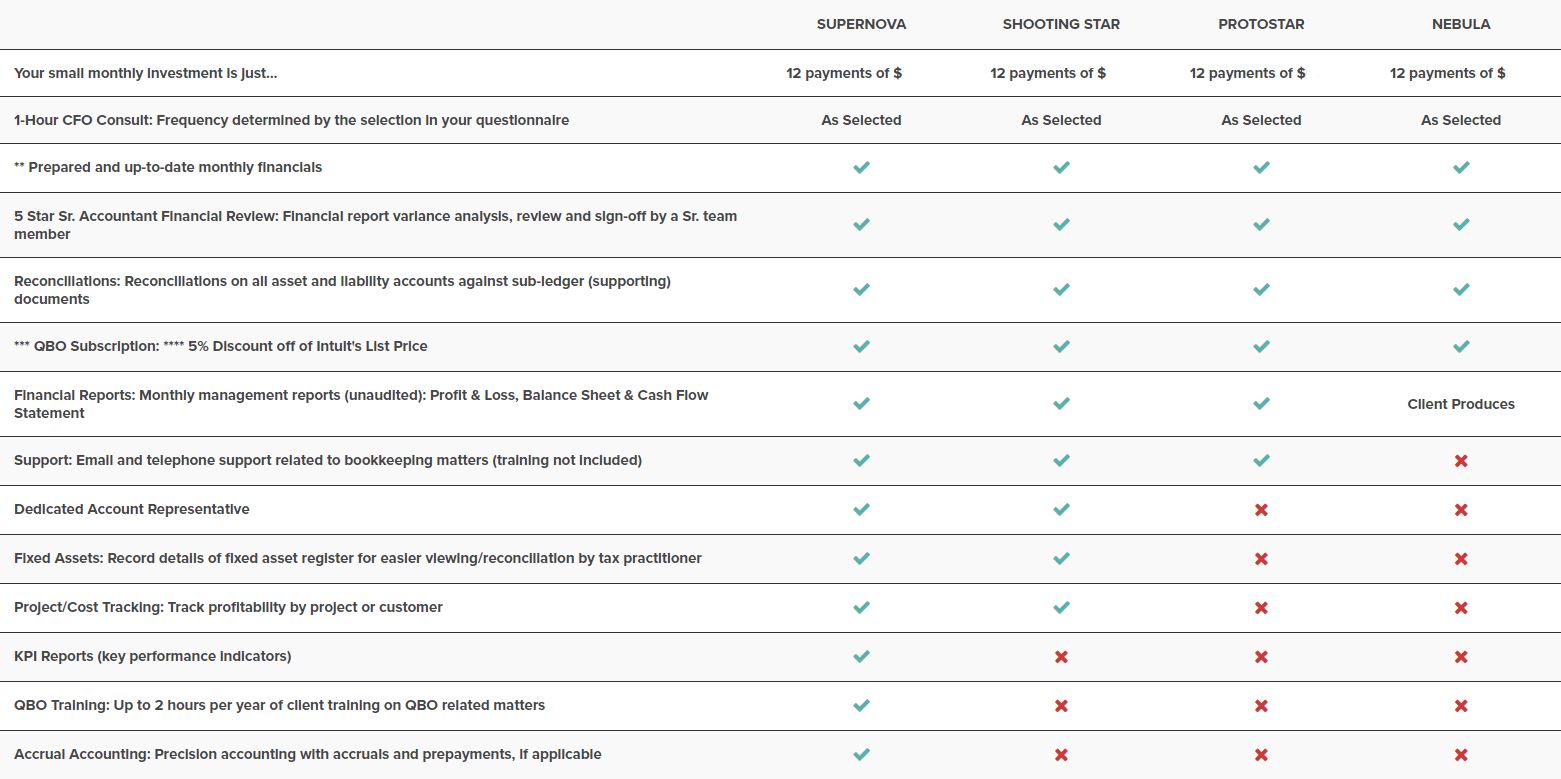Select the SUPERNOVA column header
Image resolution: width=1561 pixels, height=779 pixels.
pyautogui.click(x=861, y=24)
